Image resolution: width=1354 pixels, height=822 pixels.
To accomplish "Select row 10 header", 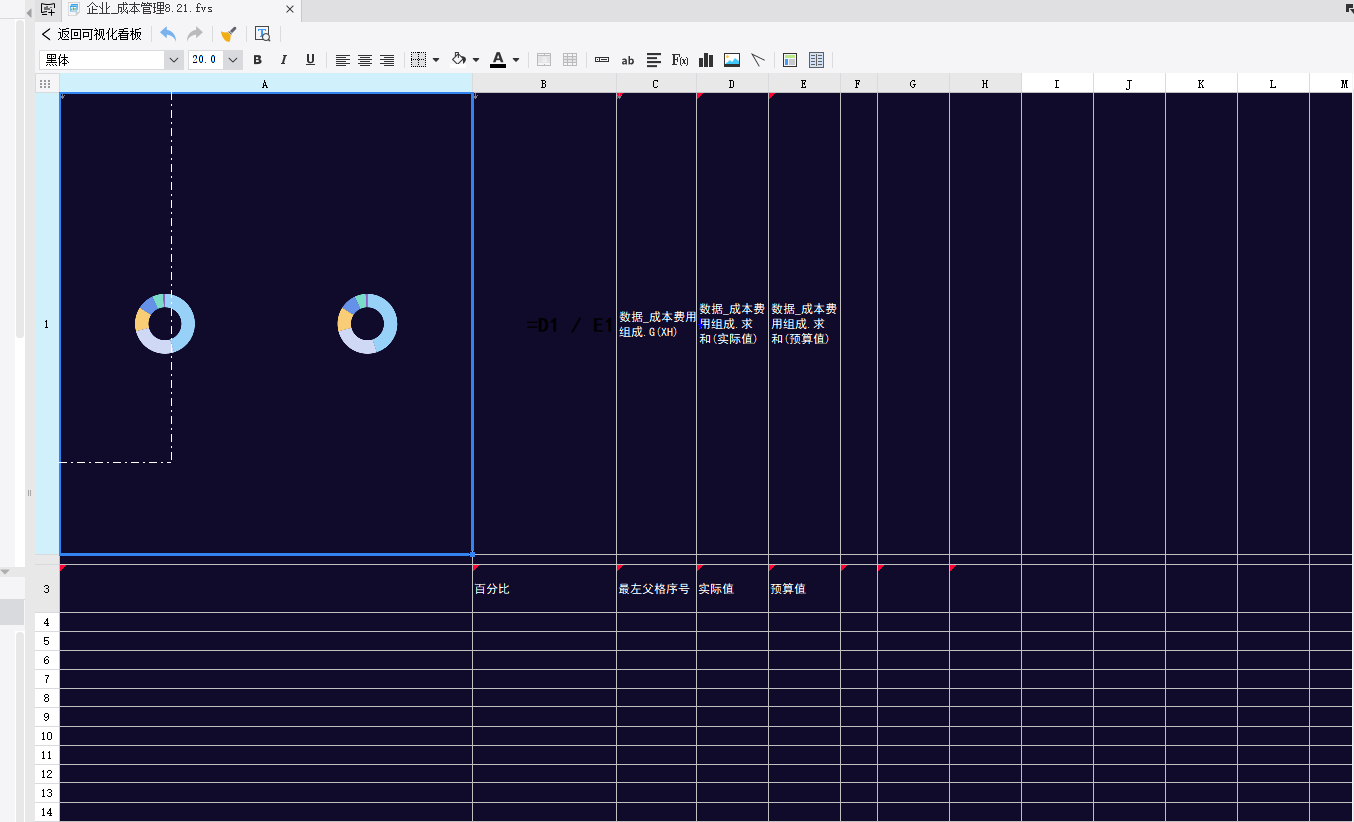I will tap(47, 736).
